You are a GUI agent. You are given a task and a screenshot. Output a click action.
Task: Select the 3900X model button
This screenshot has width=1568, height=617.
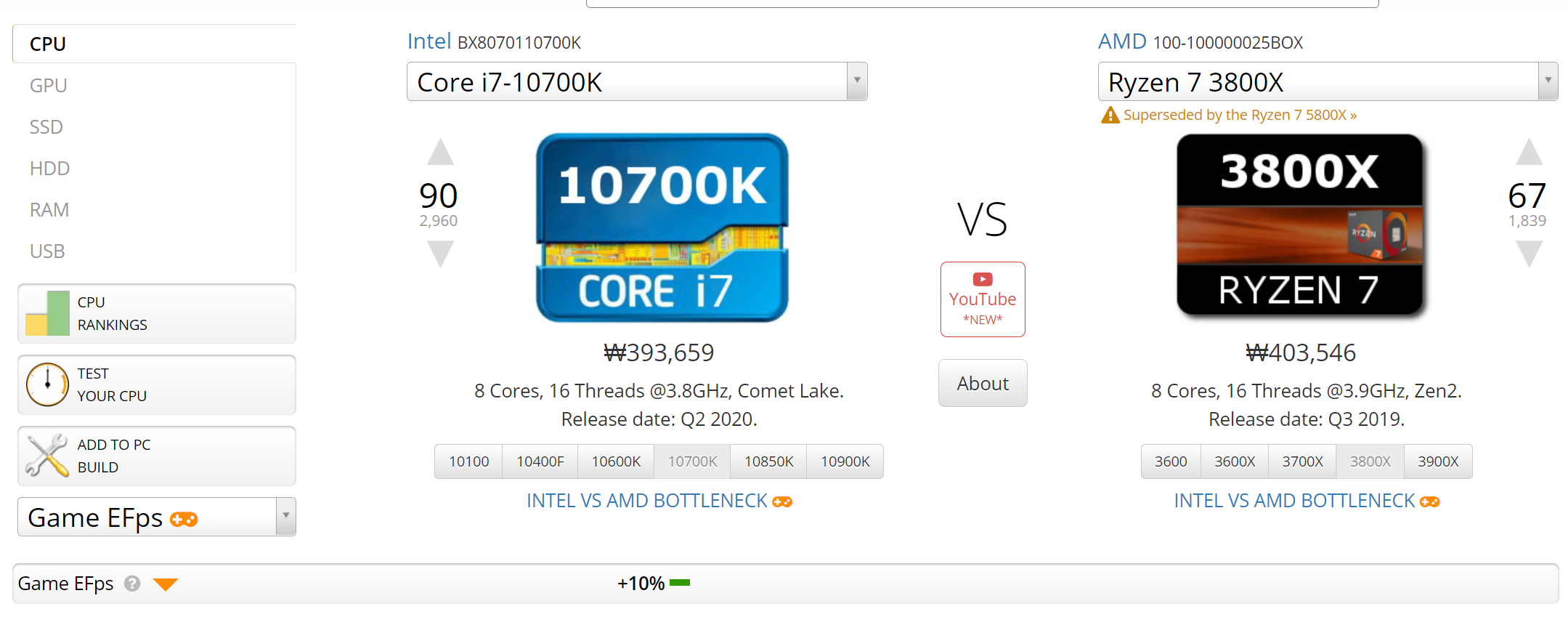pos(1438,461)
